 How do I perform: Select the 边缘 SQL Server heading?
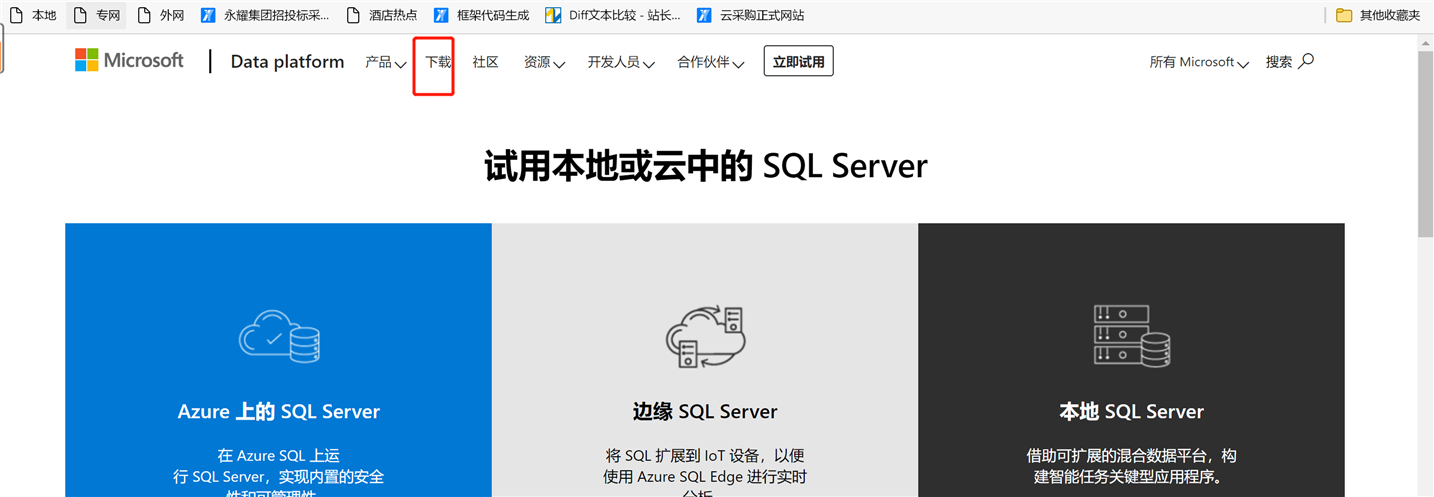[705, 411]
